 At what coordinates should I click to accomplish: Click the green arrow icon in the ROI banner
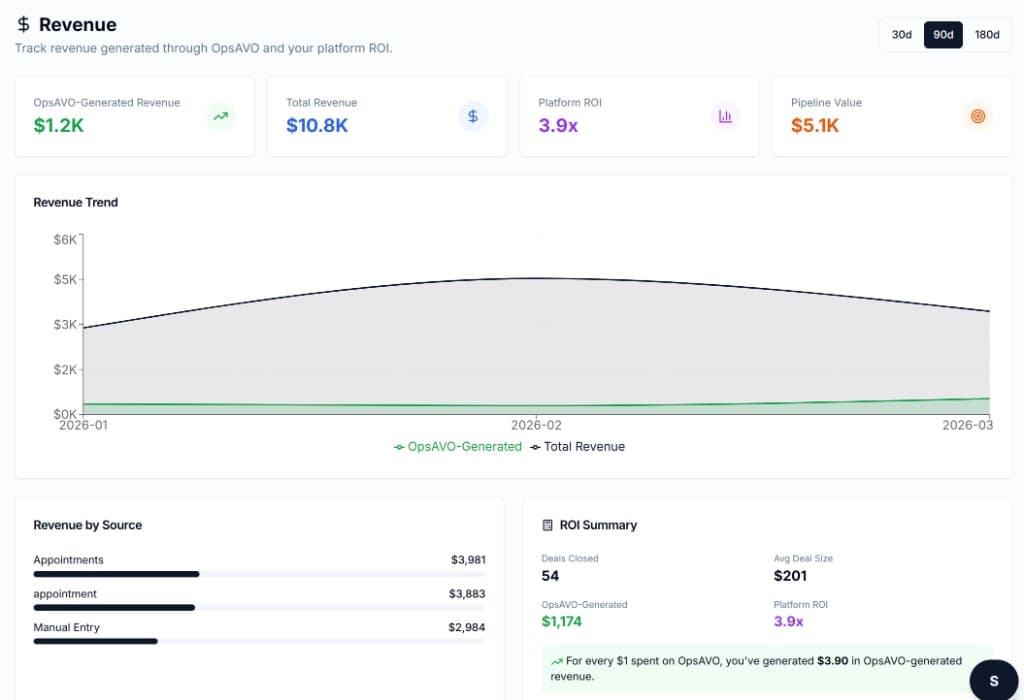click(559, 661)
